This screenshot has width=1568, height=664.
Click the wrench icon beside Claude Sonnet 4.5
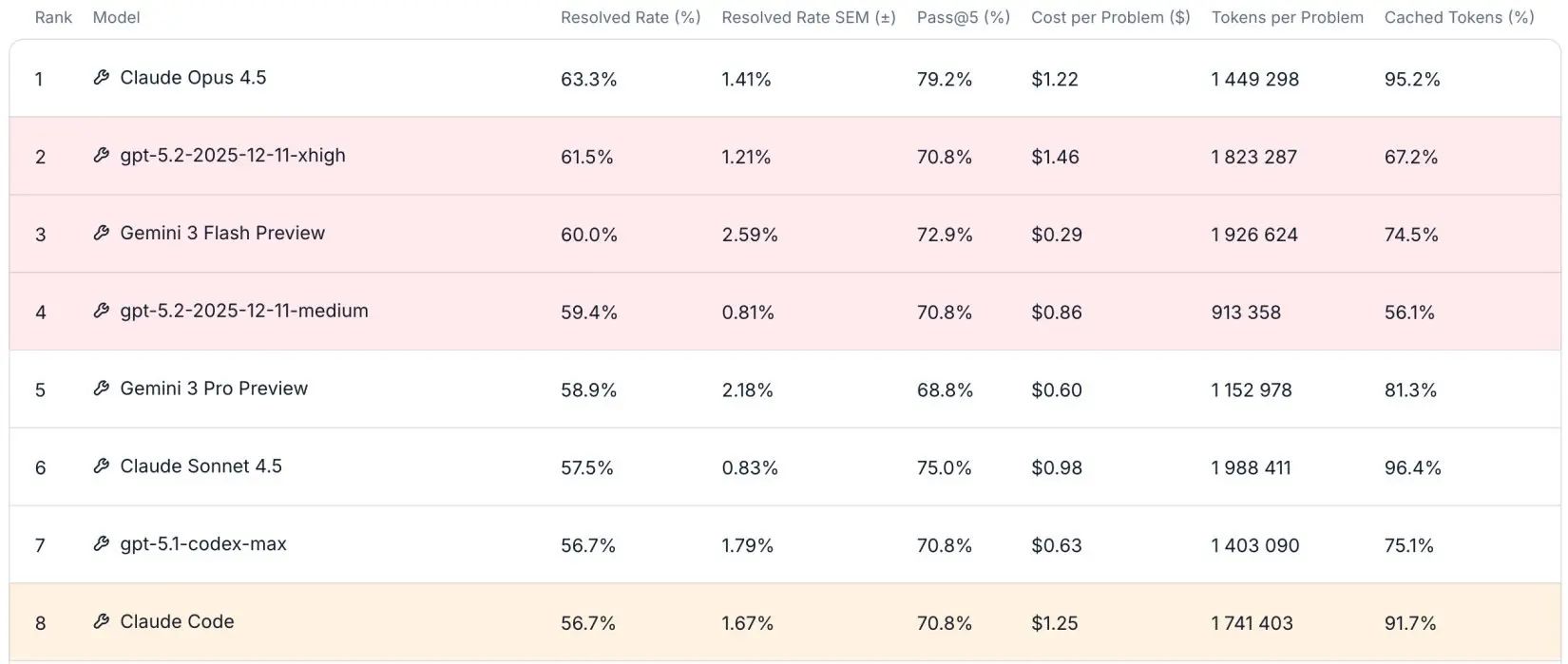point(101,466)
